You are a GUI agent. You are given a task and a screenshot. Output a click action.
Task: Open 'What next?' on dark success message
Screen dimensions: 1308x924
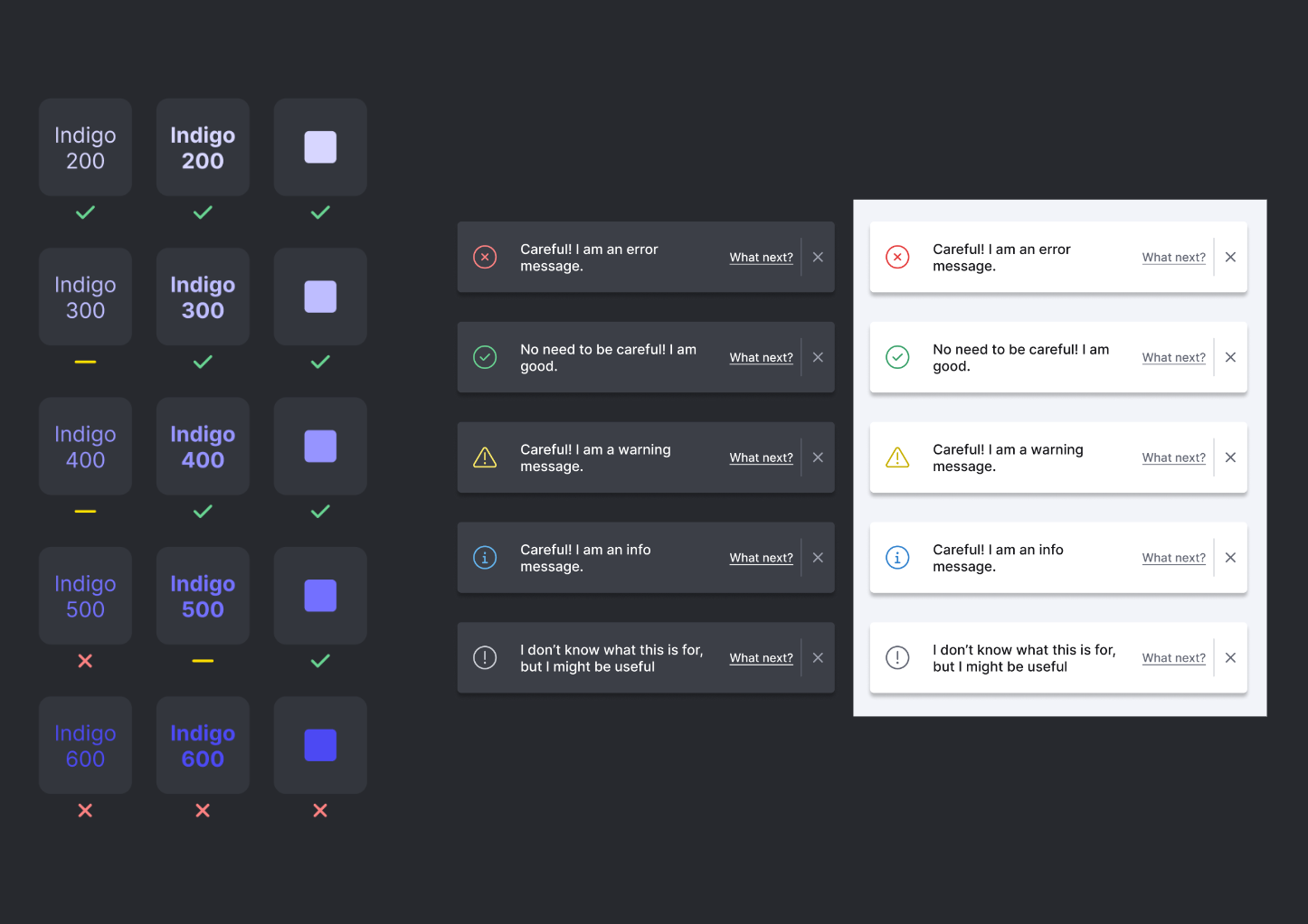pyautogui.click(x=762, y=358)
